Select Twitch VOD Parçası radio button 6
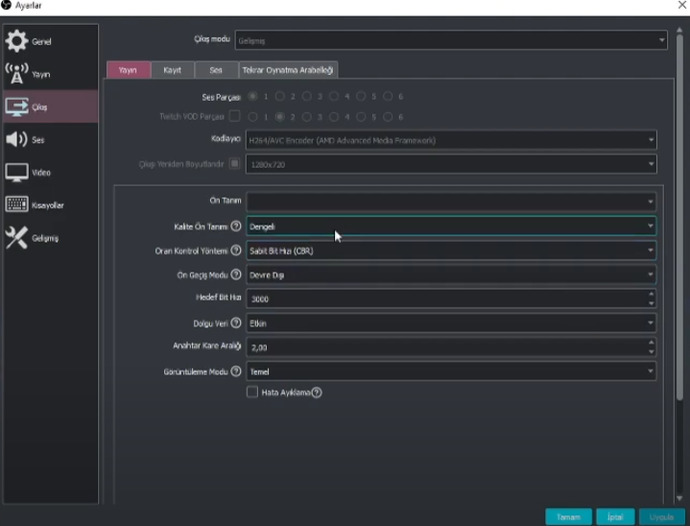 [x=388, y=117]
